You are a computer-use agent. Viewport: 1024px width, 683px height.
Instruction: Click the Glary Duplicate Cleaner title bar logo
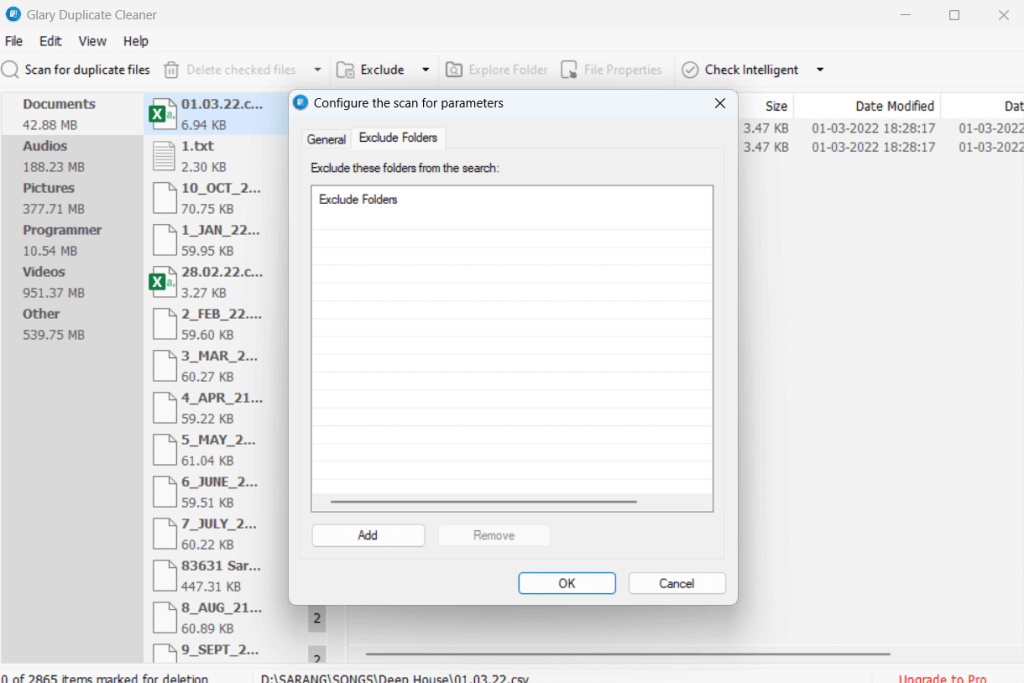click(13, 14)
